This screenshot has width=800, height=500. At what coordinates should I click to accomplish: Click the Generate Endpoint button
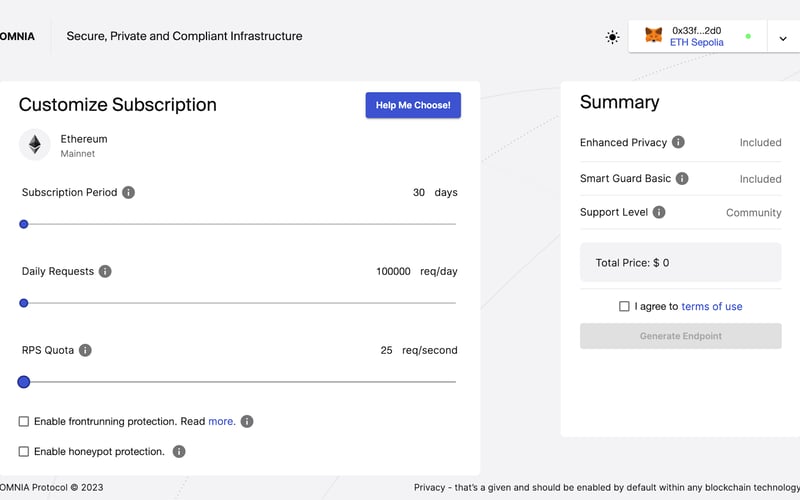[680, 336]
